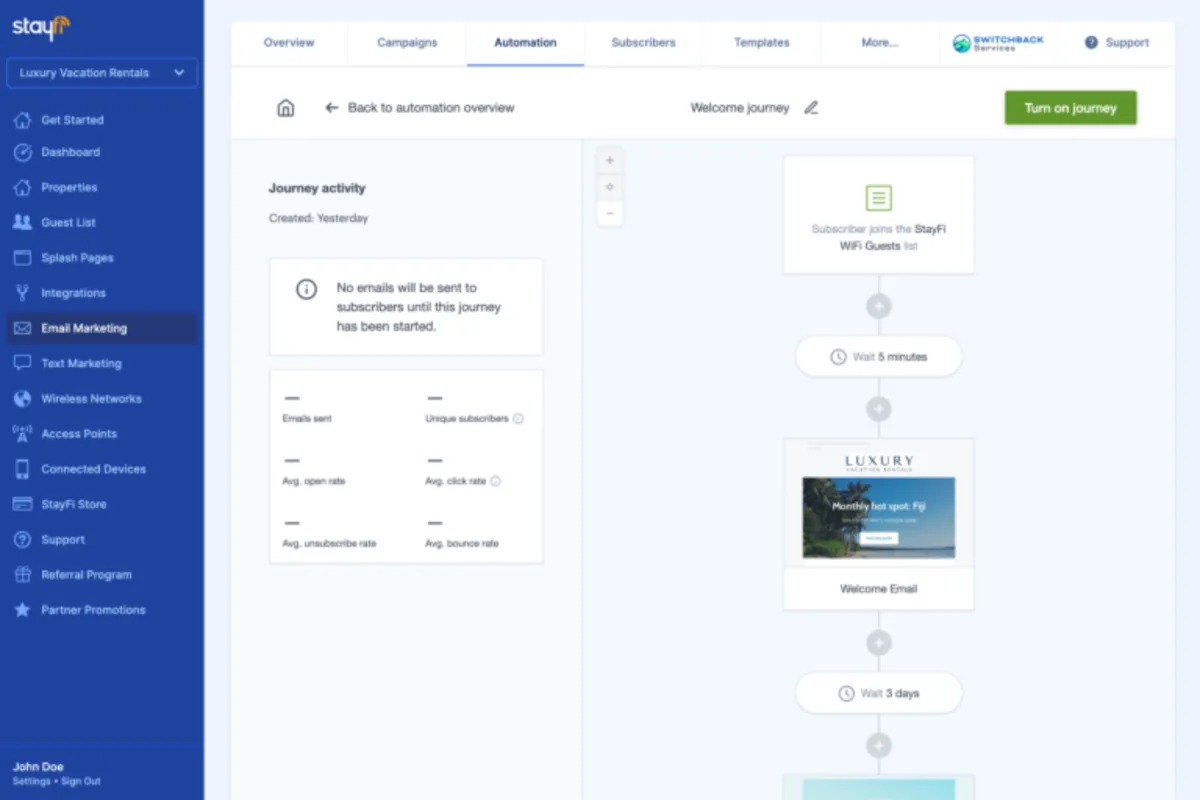Select the Automation tab
The image size is (1200, 800).
525,43
